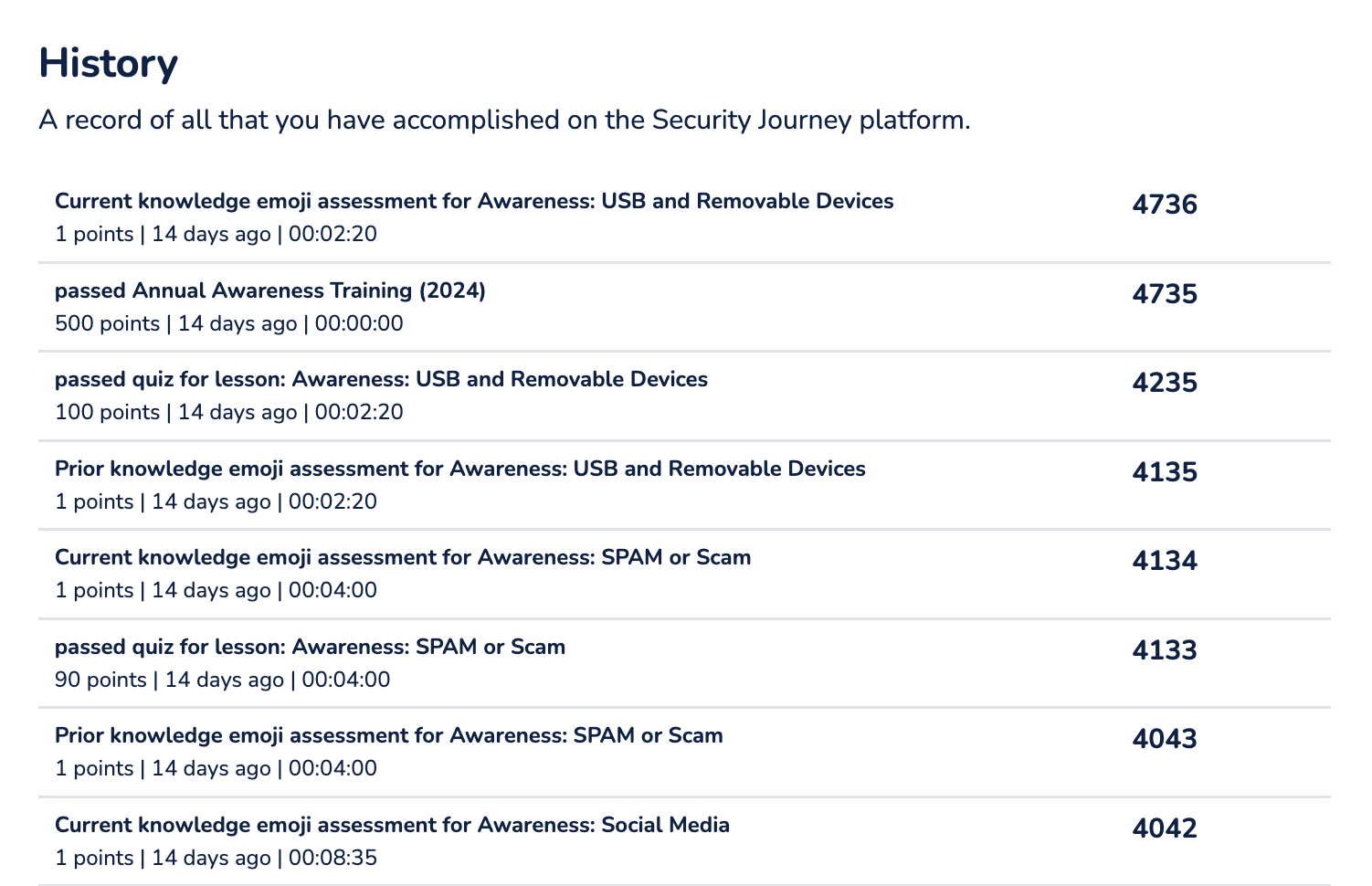Click the 500 points details line
Image resolution: width=1372 pixels, height=886 pixels.
(x=229, y=323)
